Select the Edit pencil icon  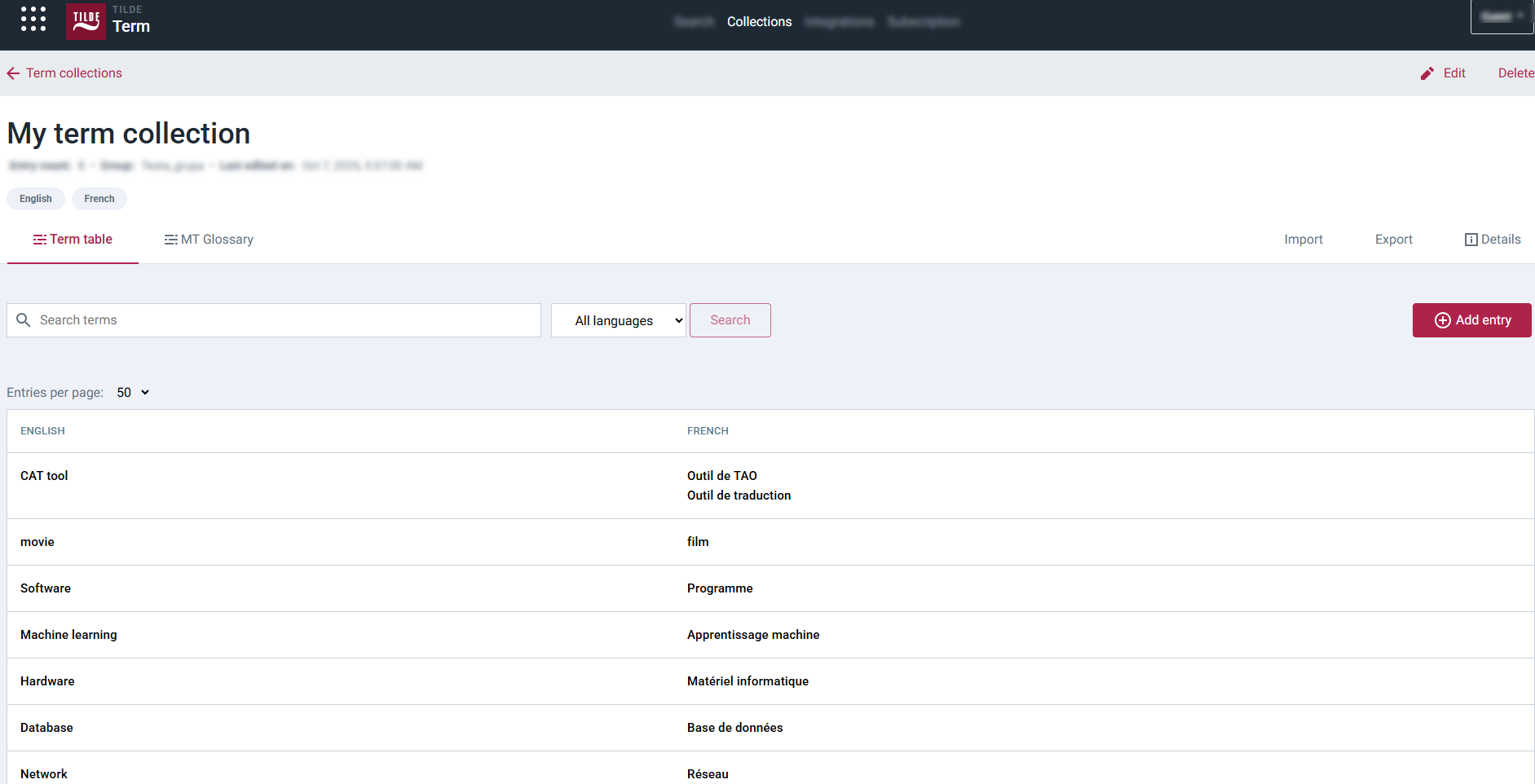click(x=1427, y=73)
